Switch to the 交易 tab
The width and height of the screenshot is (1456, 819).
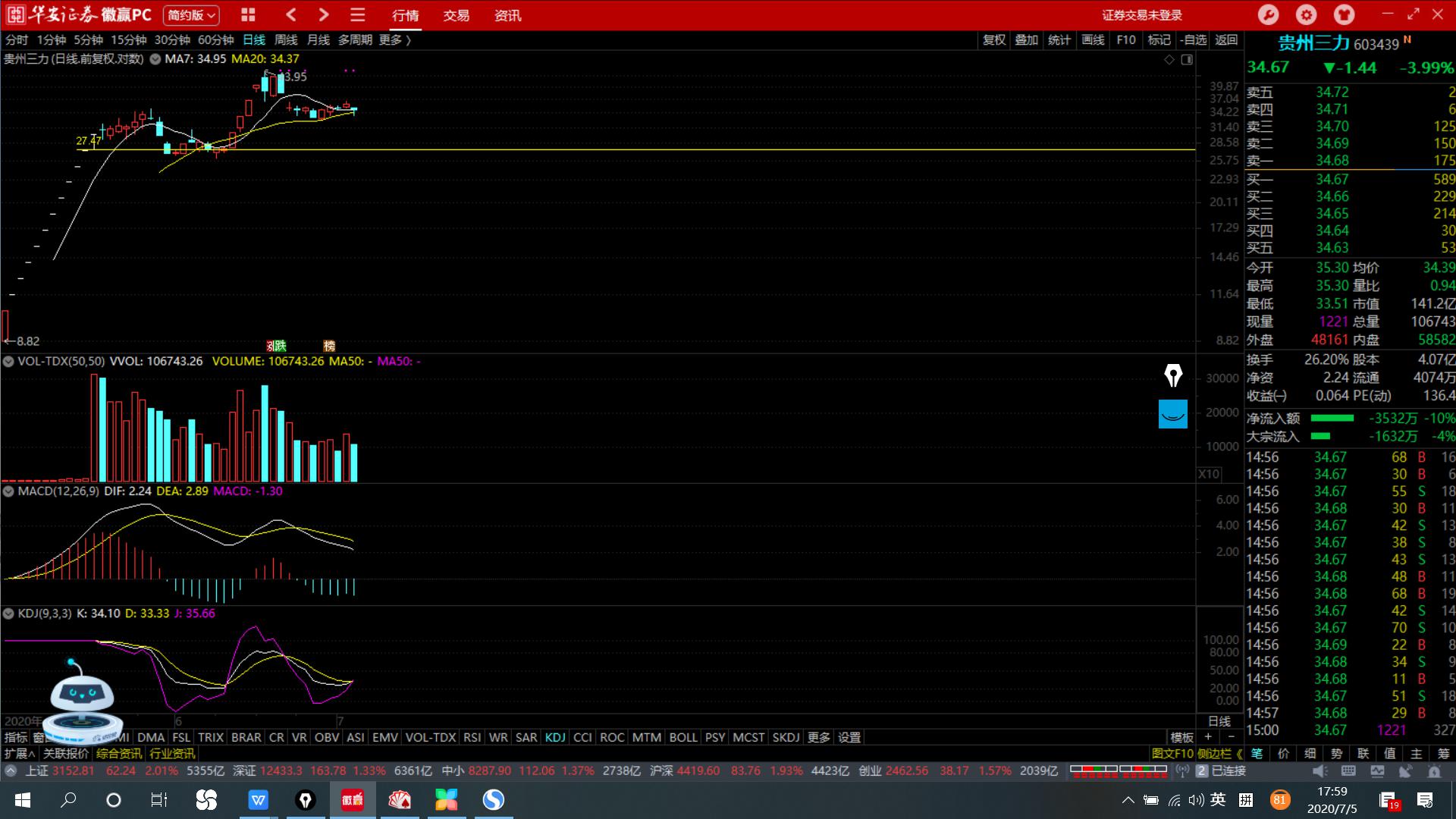click(456, 15)
